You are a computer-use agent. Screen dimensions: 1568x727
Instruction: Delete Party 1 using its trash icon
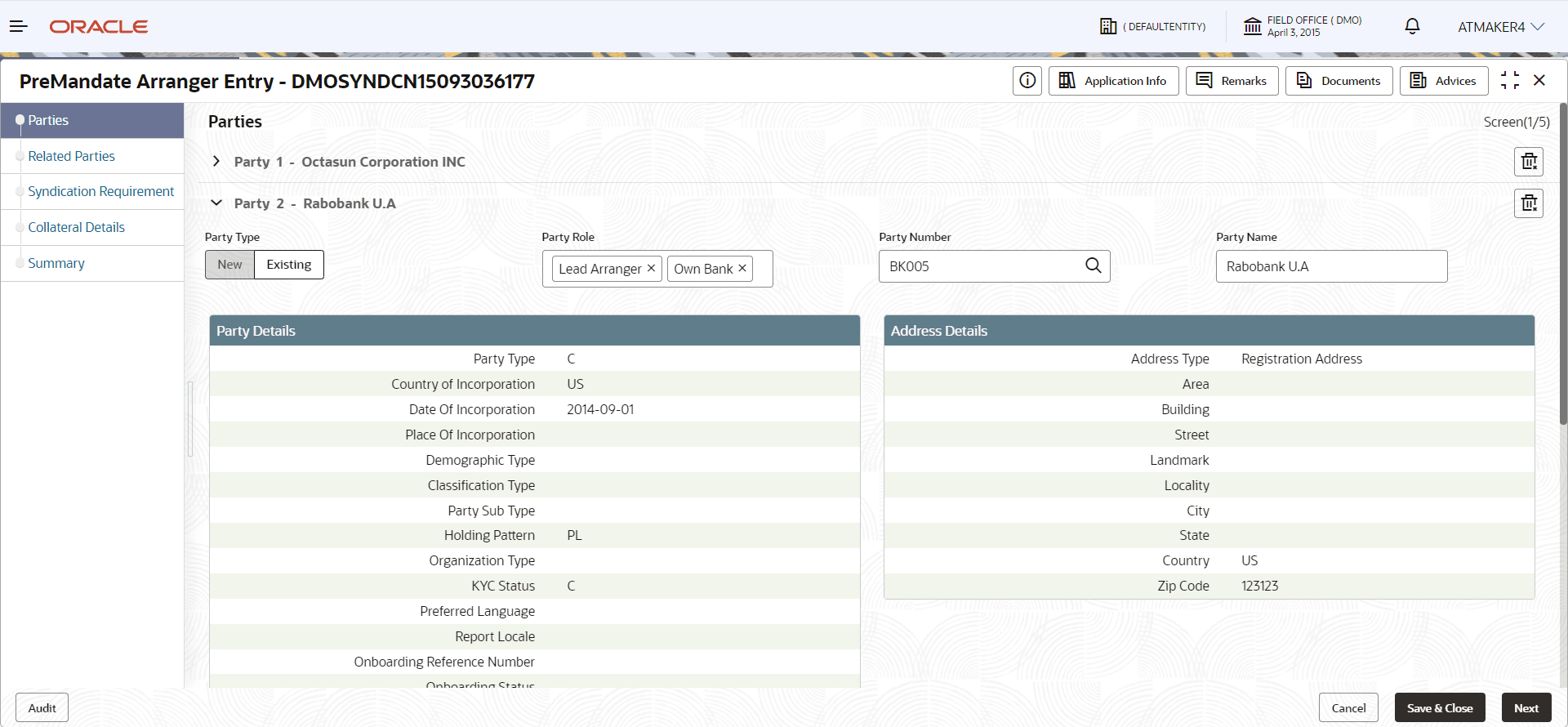tap(1529, 162)
